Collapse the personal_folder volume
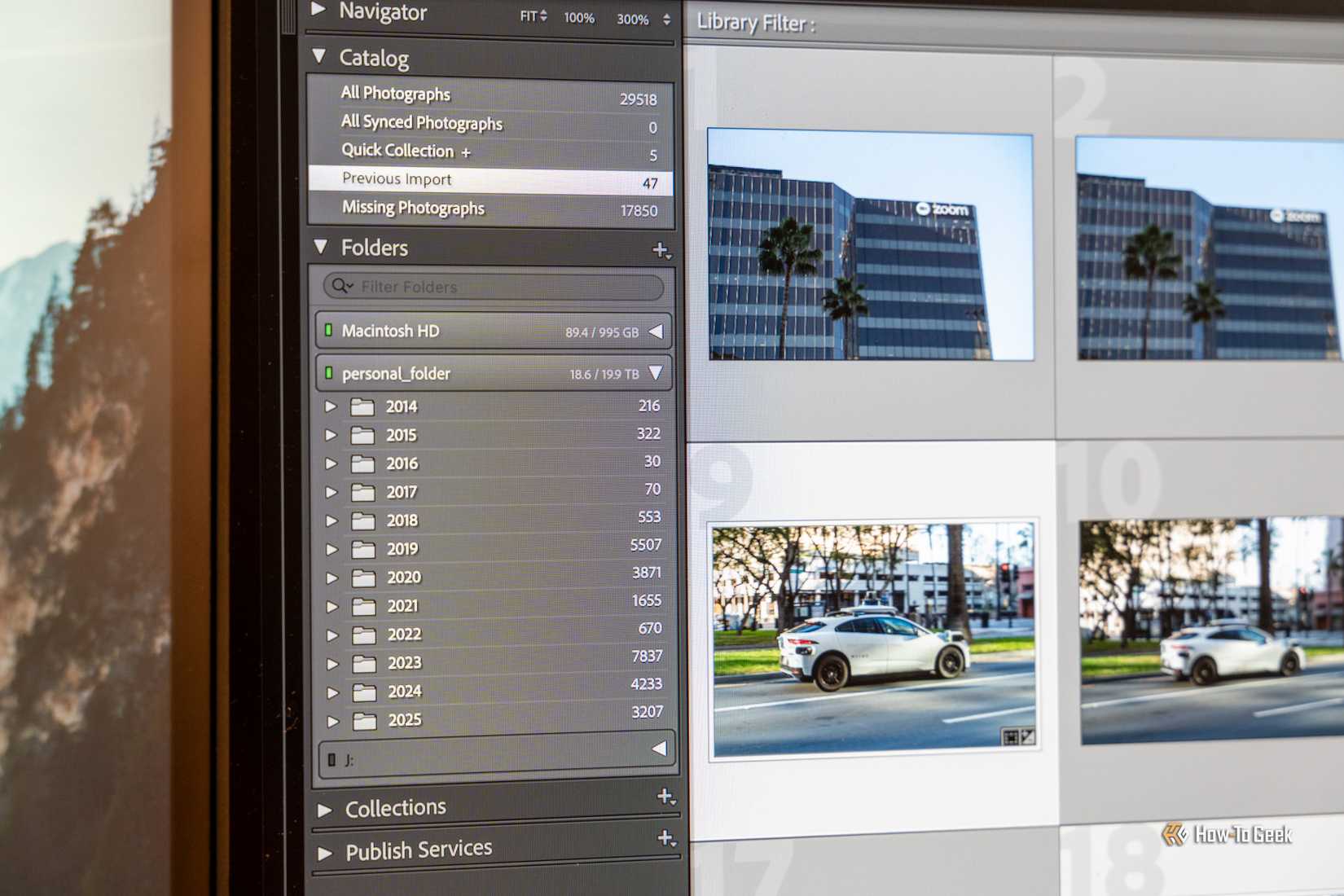 pos(656,373)
